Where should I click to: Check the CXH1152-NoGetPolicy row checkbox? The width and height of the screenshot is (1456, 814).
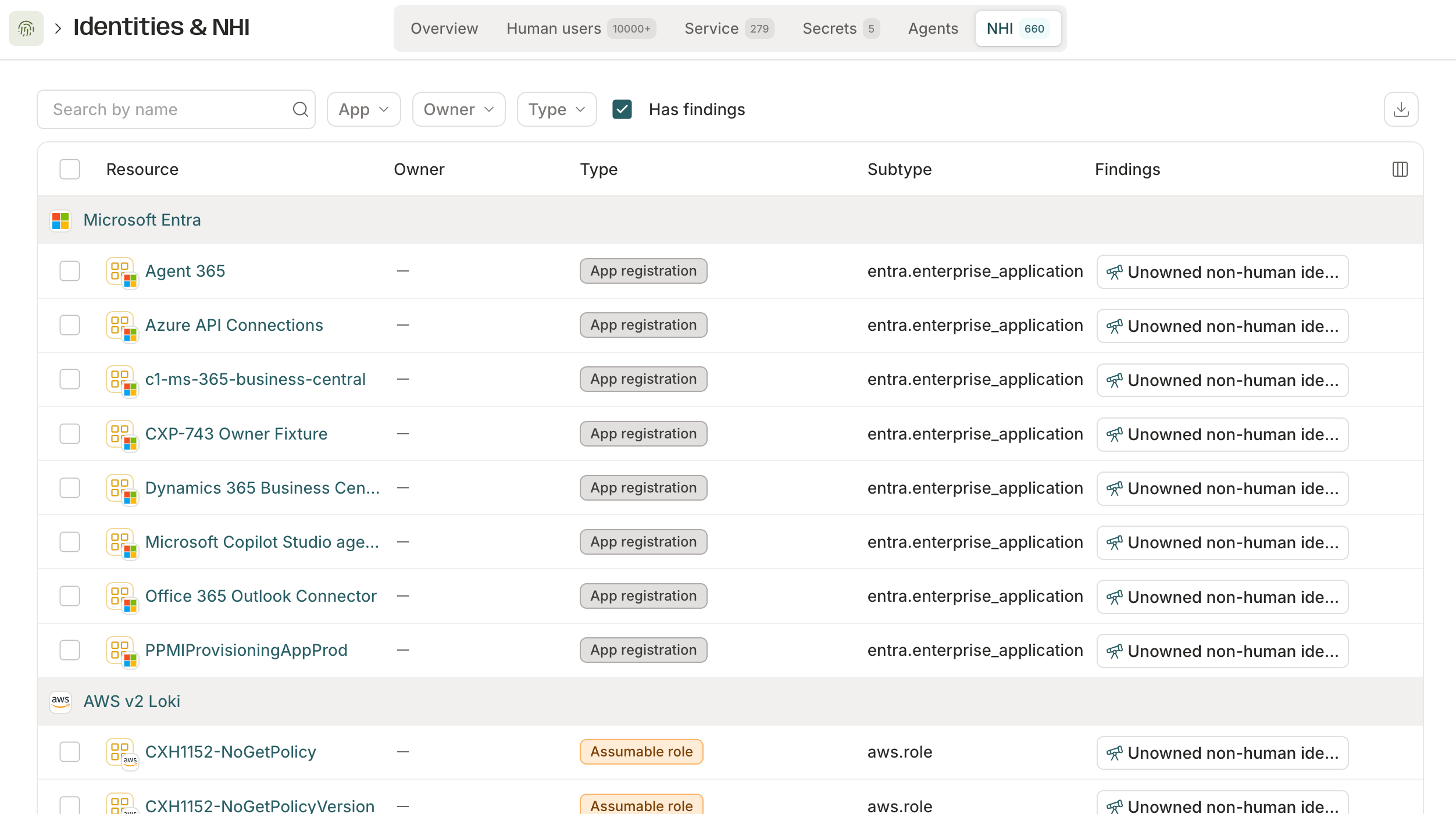click(70, 752)
